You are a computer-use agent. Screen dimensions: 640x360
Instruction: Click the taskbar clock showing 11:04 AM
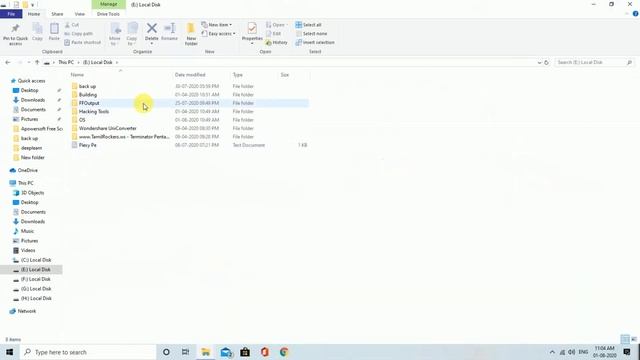pos(604,352)
